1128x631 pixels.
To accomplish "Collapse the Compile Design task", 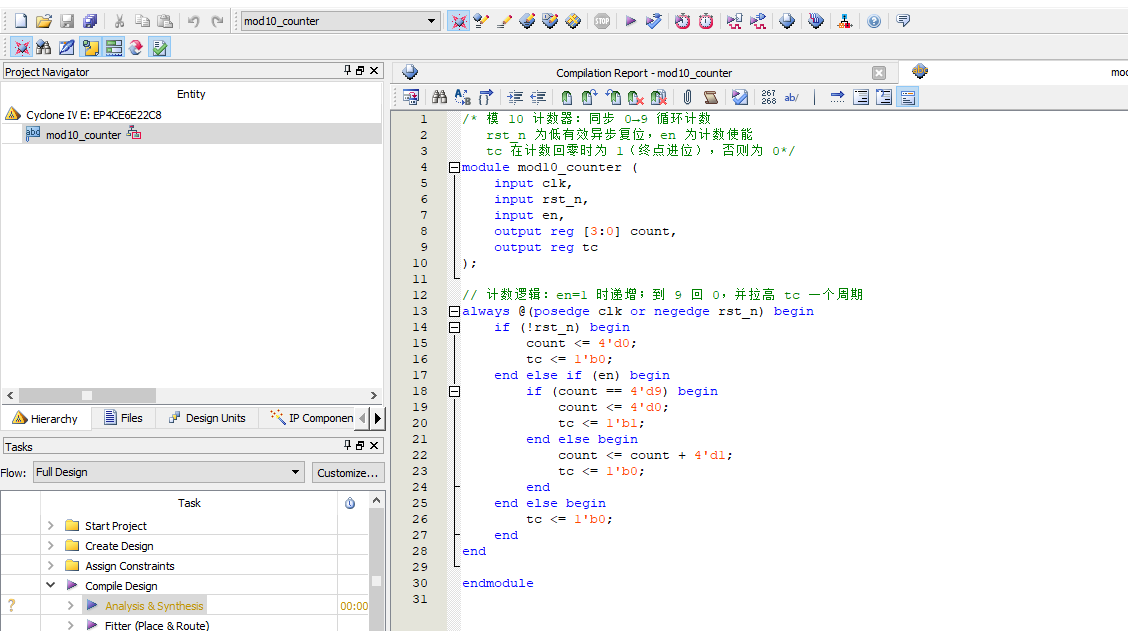I will 50,585.
